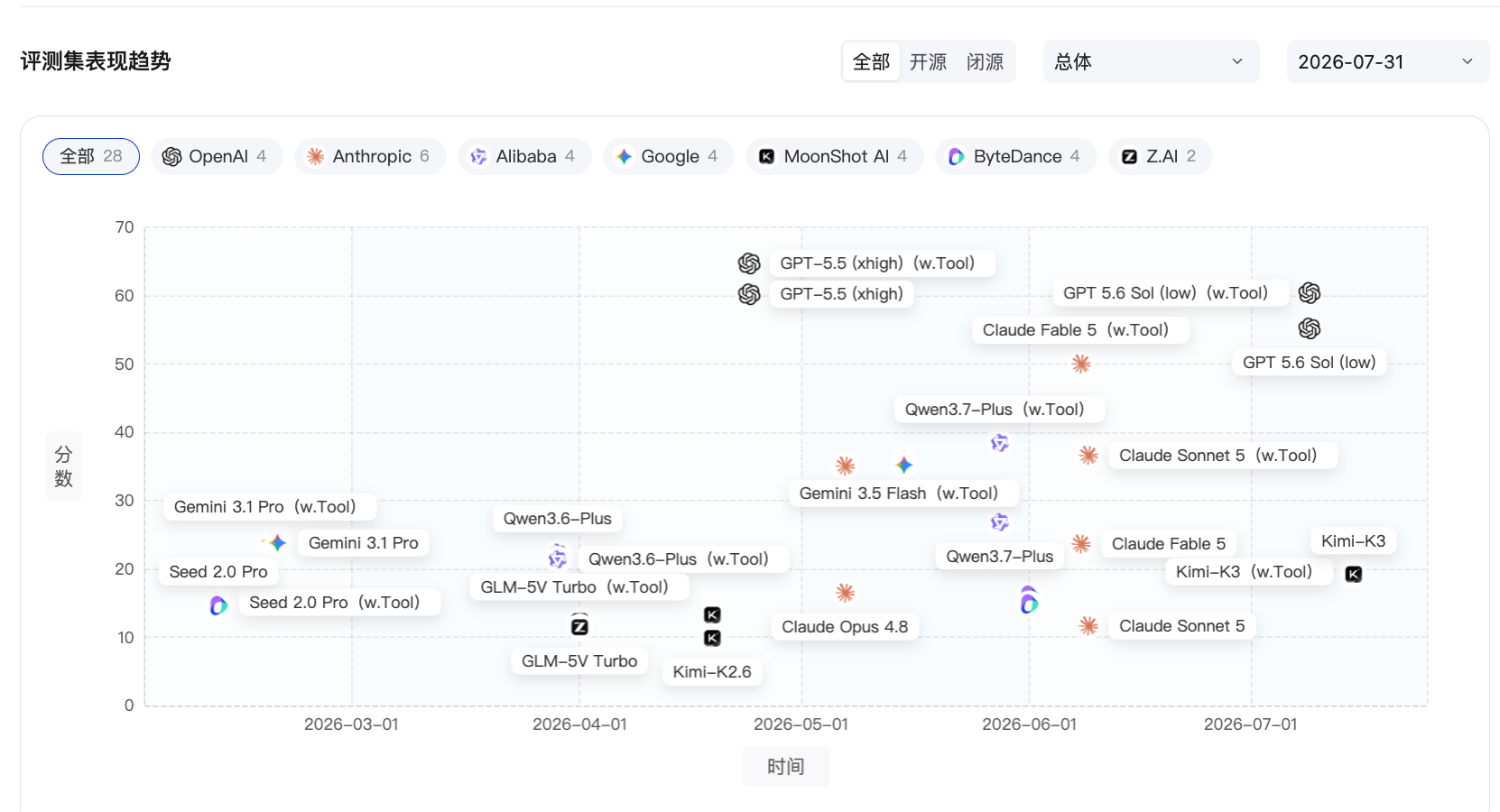Click the ByteDance marker beside Seed 2.0 Pro (w.Tool)
The height and width of the screenshot is (812, 1500).
point(218,605)
